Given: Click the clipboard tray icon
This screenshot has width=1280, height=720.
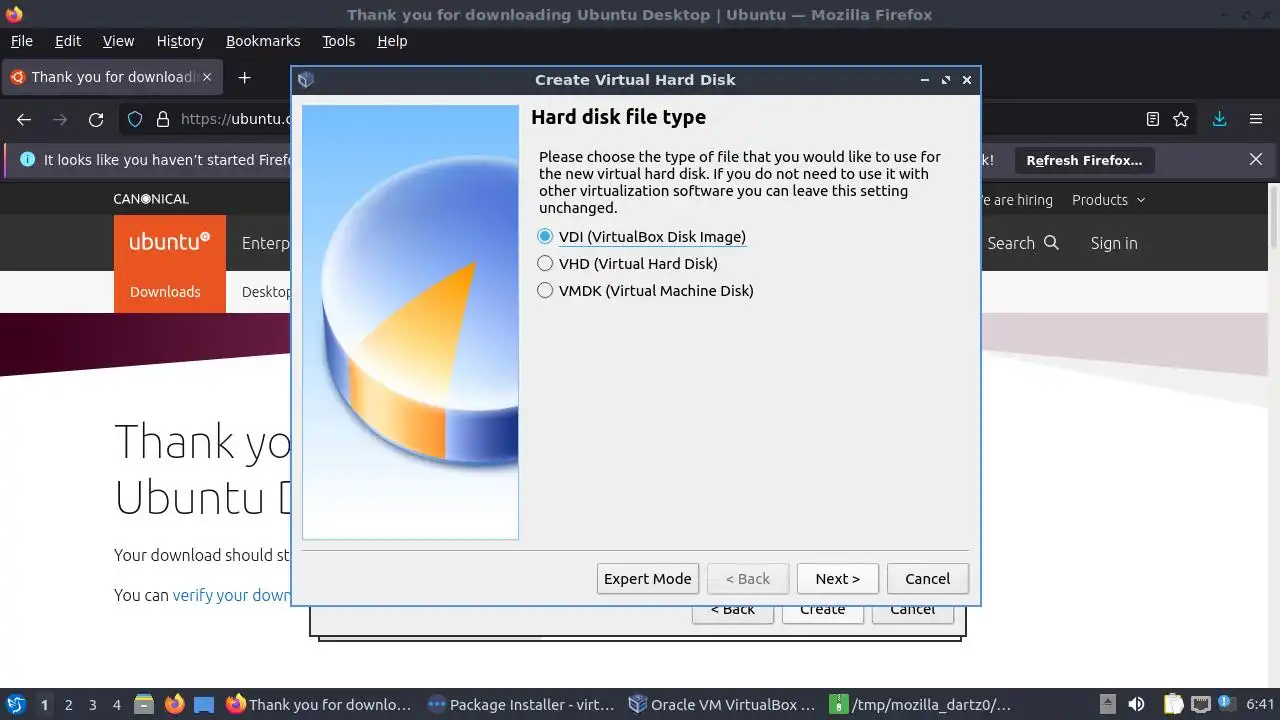Looking at the screenshot, I should 1173,704.
